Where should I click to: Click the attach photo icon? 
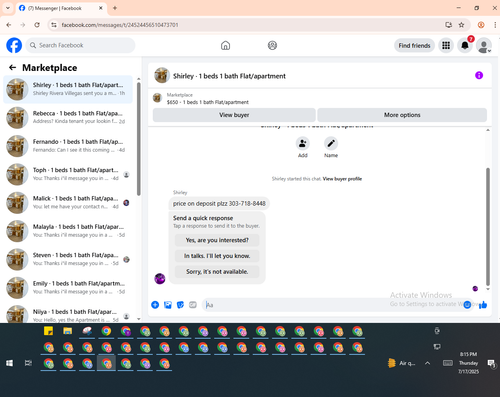coord(168,305)
